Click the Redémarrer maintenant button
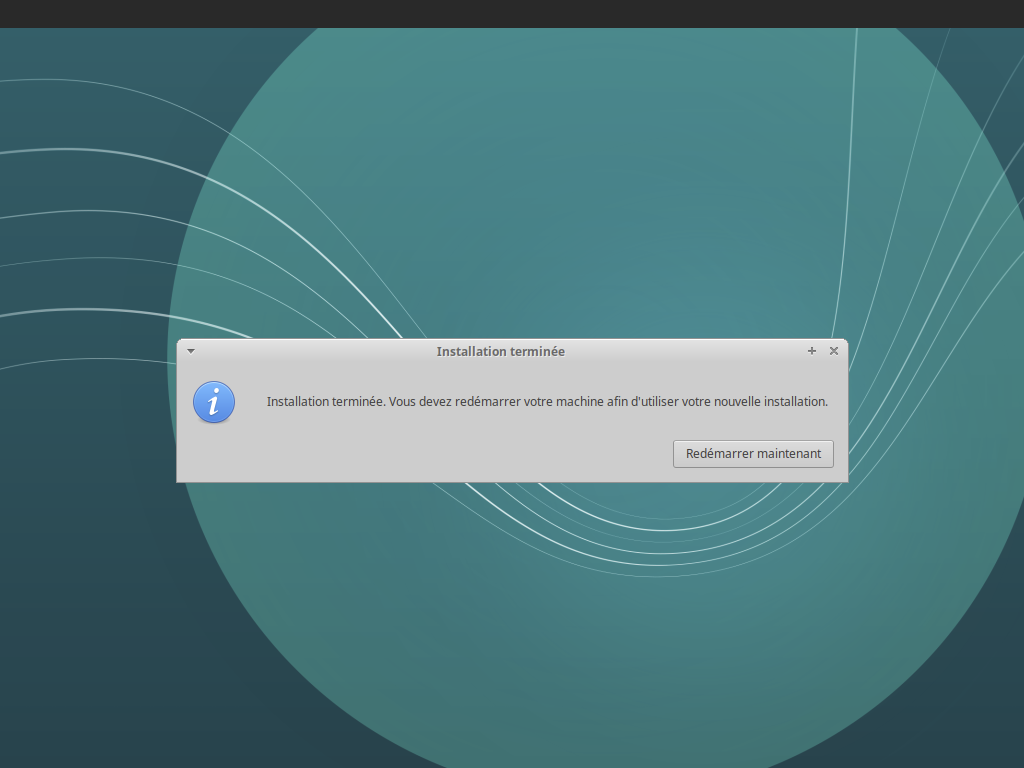 pyautogui.click(x=753, y=453)
